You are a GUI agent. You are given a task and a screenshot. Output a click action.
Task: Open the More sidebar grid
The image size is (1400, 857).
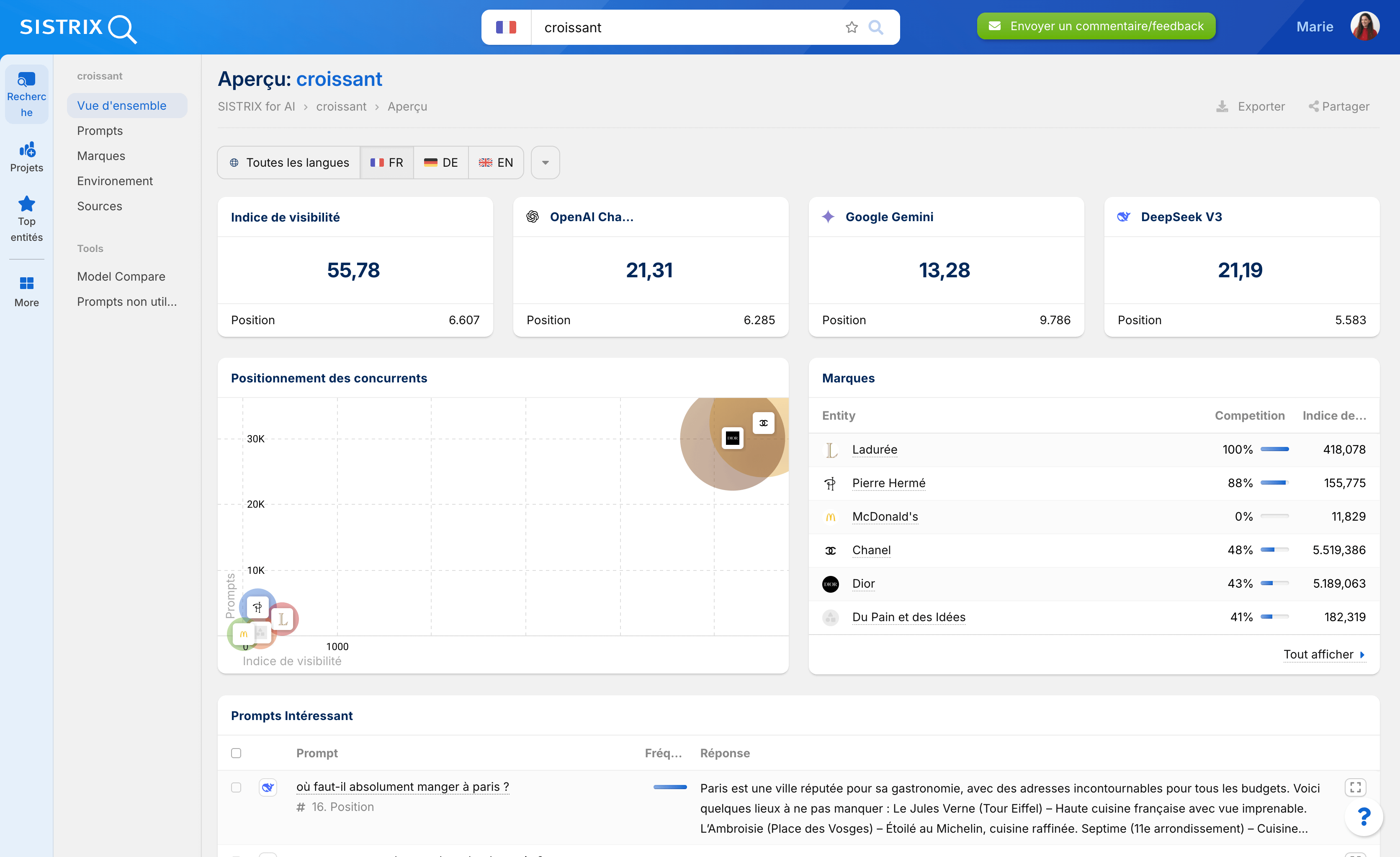27,292
